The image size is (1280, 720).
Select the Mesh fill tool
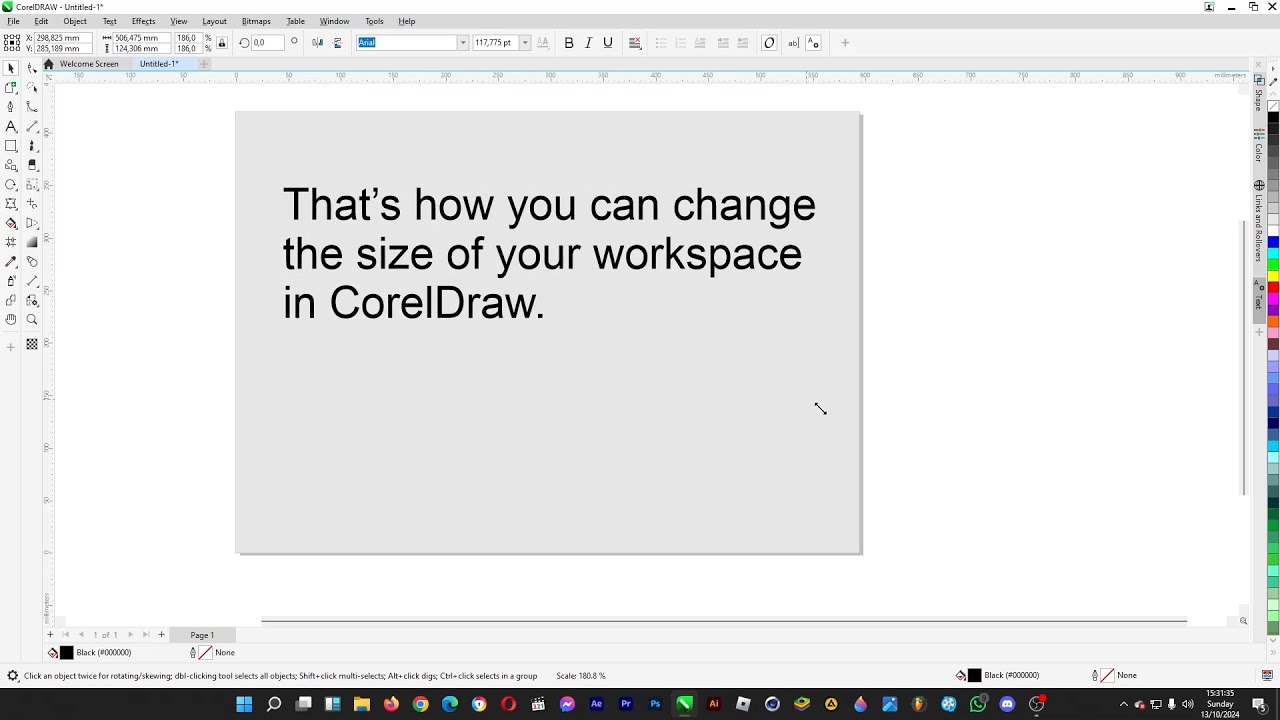pos(11,242)
